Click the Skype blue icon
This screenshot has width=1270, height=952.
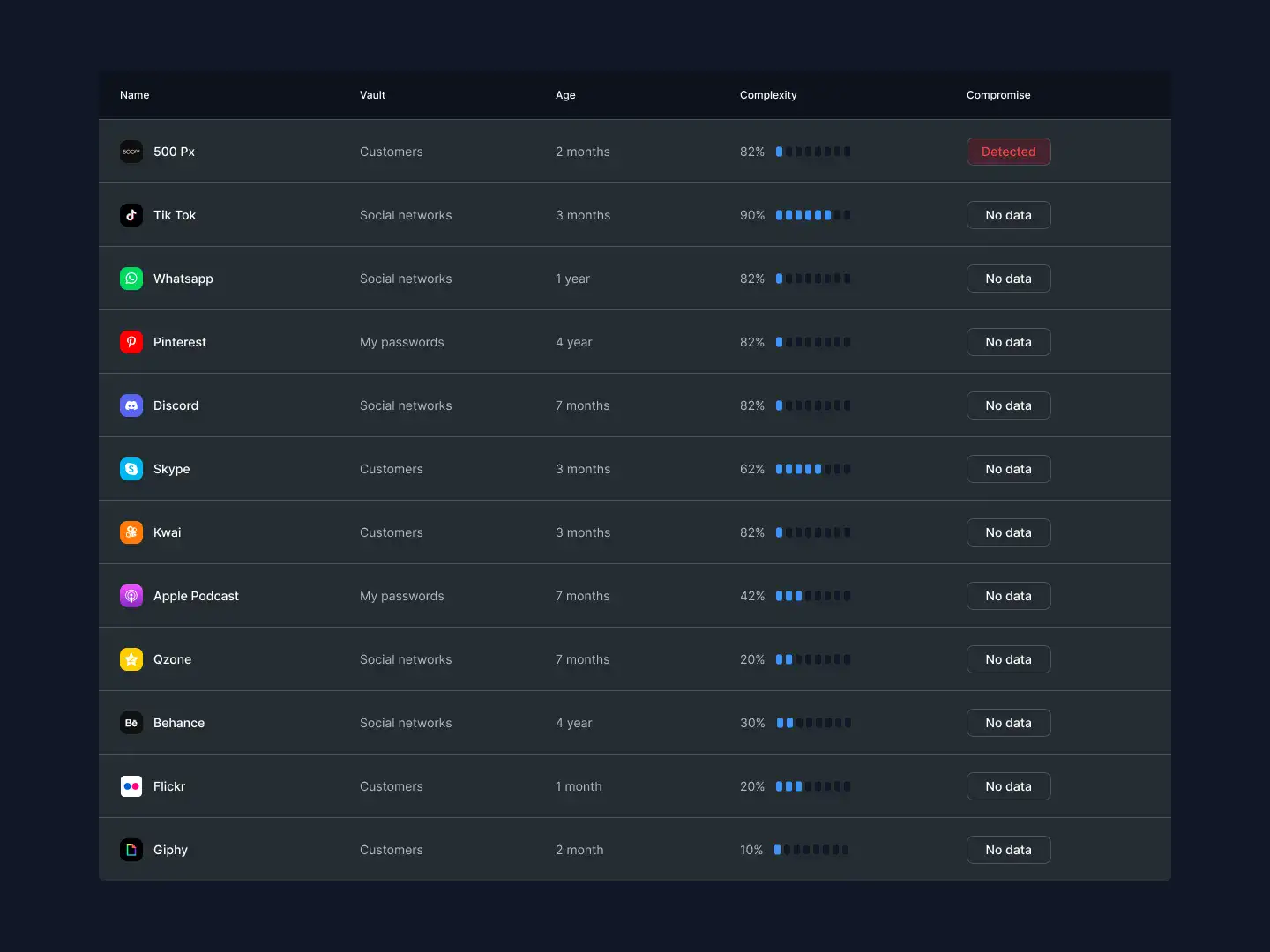click(x=131, y=469)
